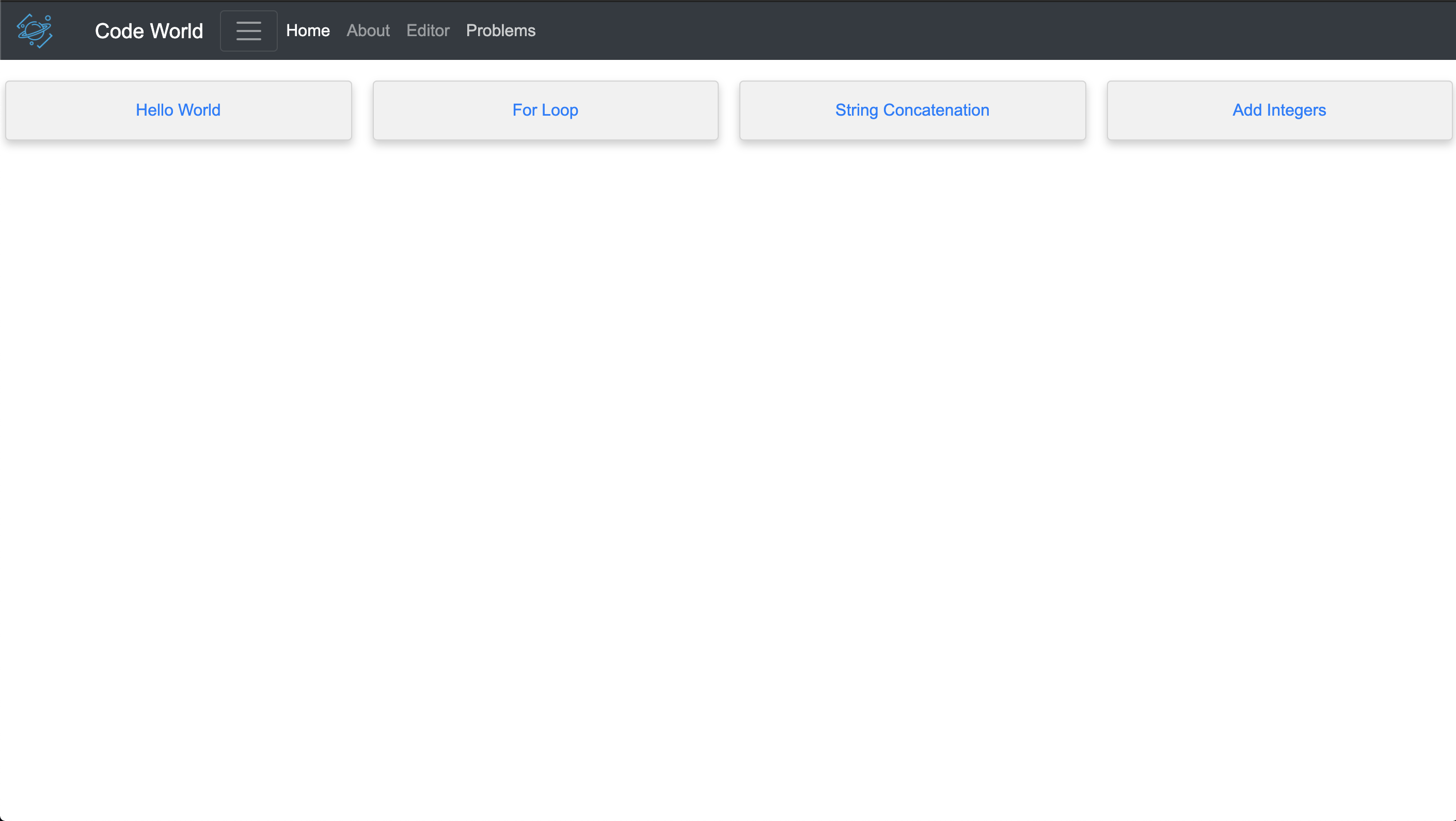Open the Editor nav link

point(428,30)
